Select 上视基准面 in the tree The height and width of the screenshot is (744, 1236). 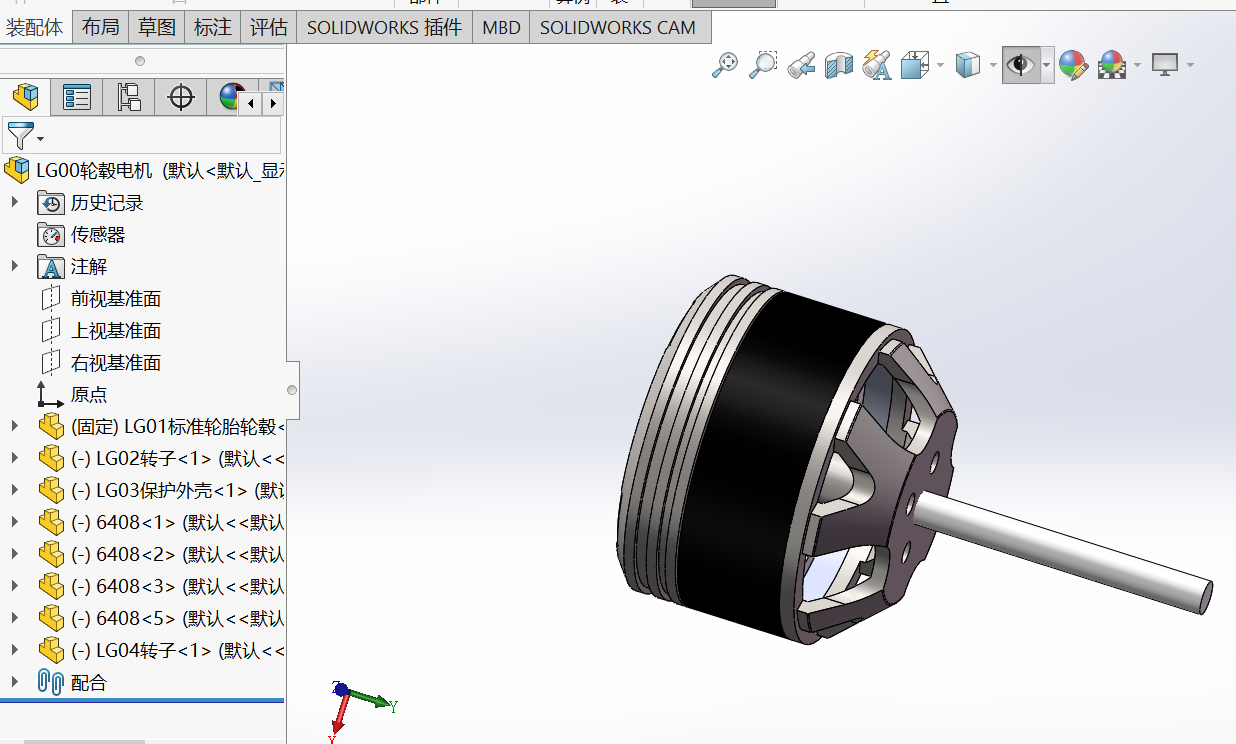coord(116,331)
